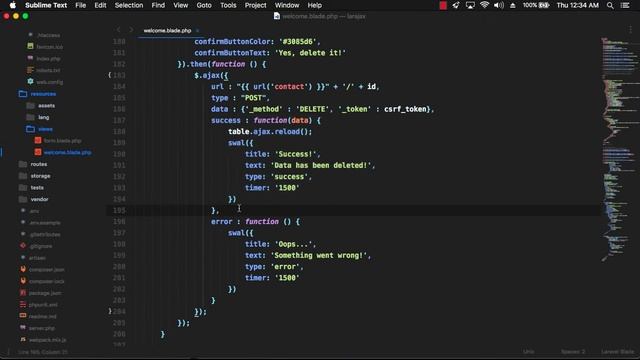Switch to the welcome.blade.php tab
The width and height of the screenshot is (640, 360).
(167, 31)
